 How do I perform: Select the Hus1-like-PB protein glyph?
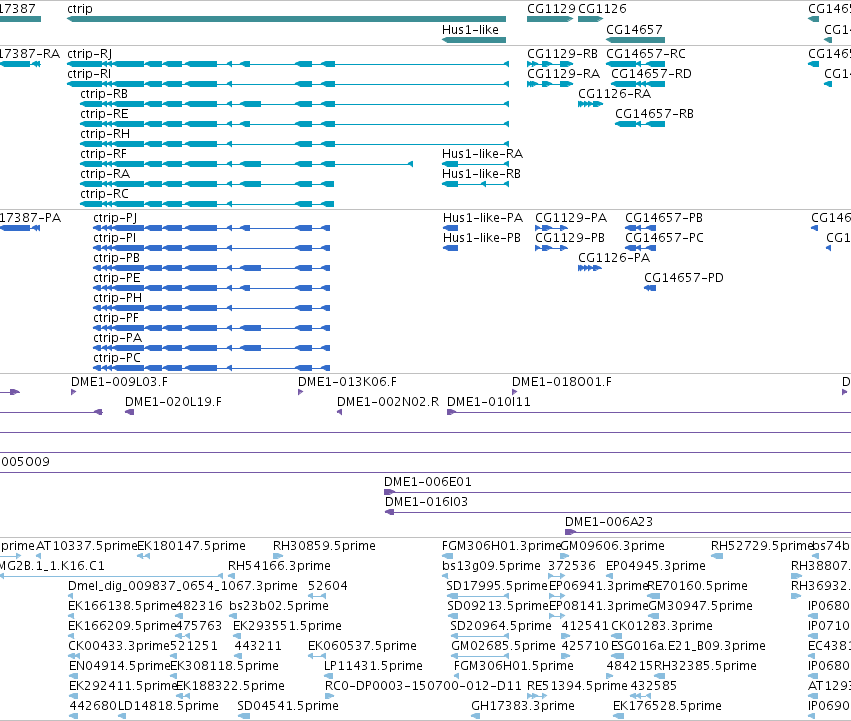point(450,248)
